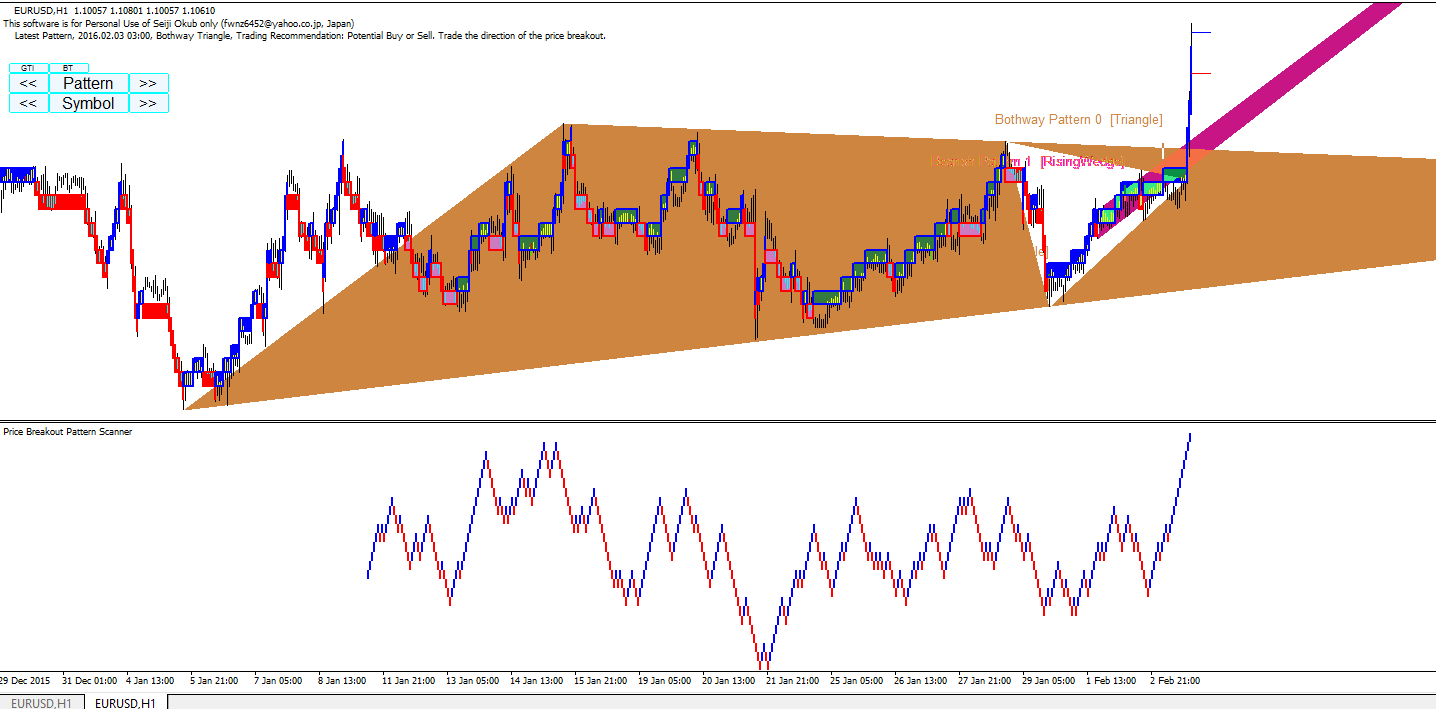Click the '2 Feb 21:00' time axis label
Viewport: 1436px width, 709px height.
(1175, 681)
